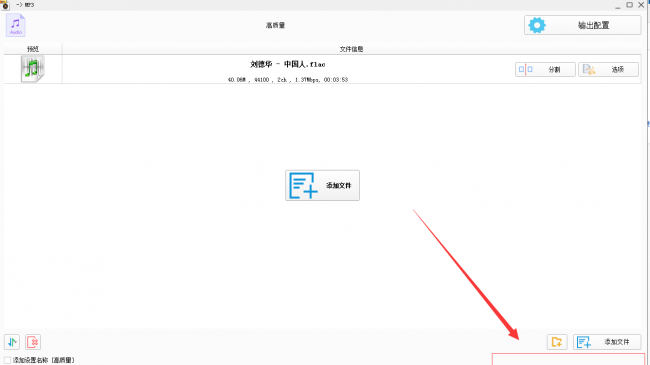This screenshot has height=365, width=650.
Task: Click the bottom-right 添加文件 button
Action: tap(607, 342)
